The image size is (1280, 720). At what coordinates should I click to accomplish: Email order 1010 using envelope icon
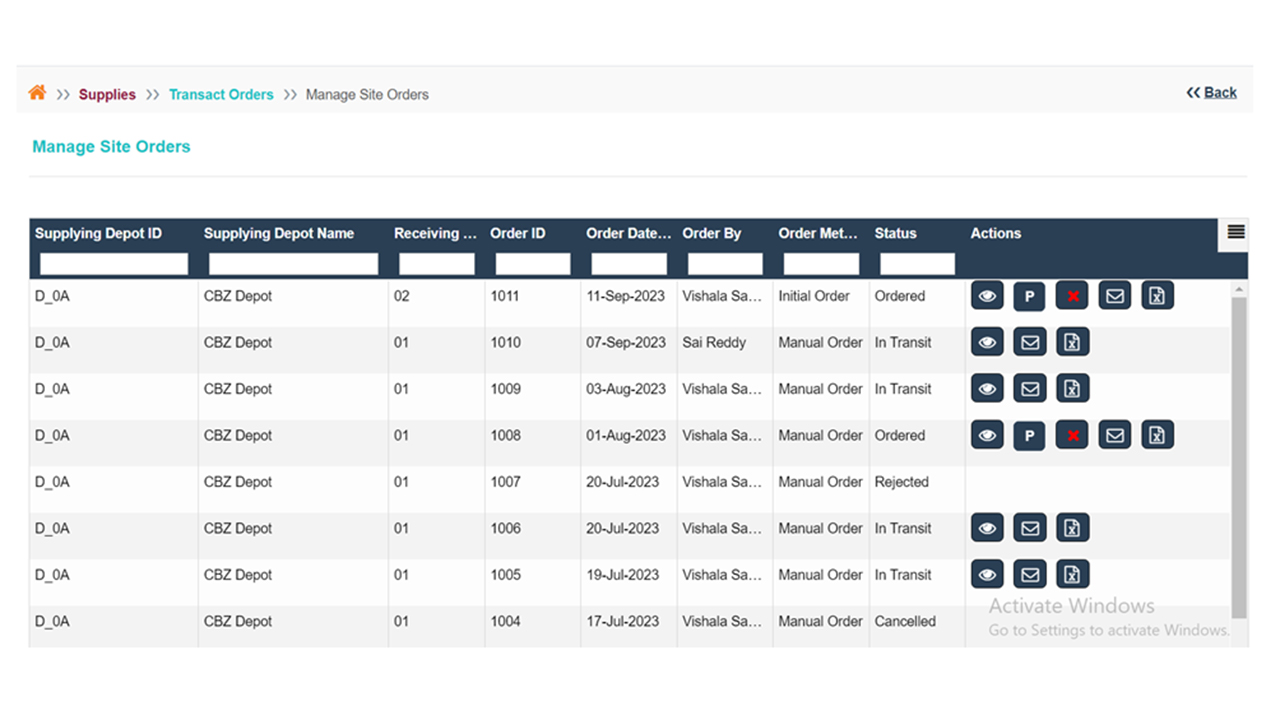(x=1029, y=342)
